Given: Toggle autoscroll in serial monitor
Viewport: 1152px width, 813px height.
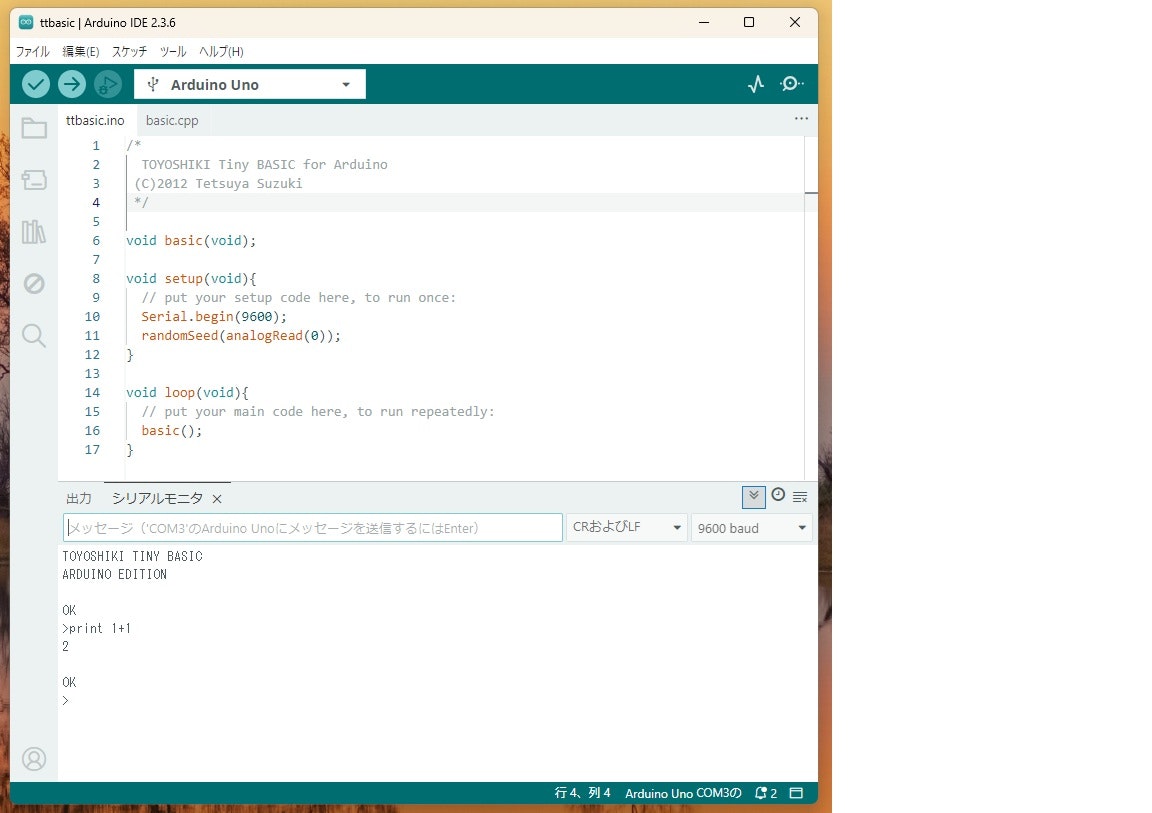Looking at the screenshot, I should pyautogui.click(x=754, y=497).
